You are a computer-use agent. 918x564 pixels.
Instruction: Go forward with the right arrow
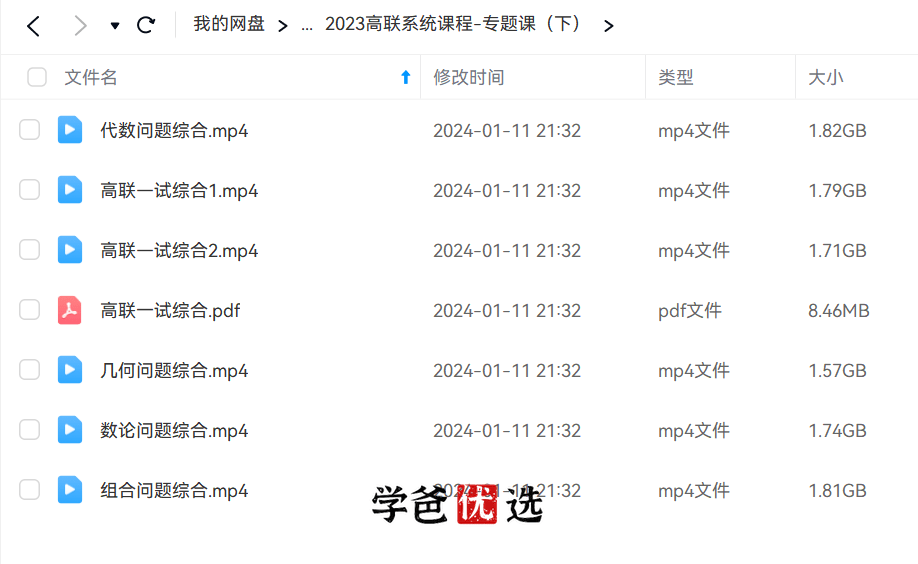(80, 26)
